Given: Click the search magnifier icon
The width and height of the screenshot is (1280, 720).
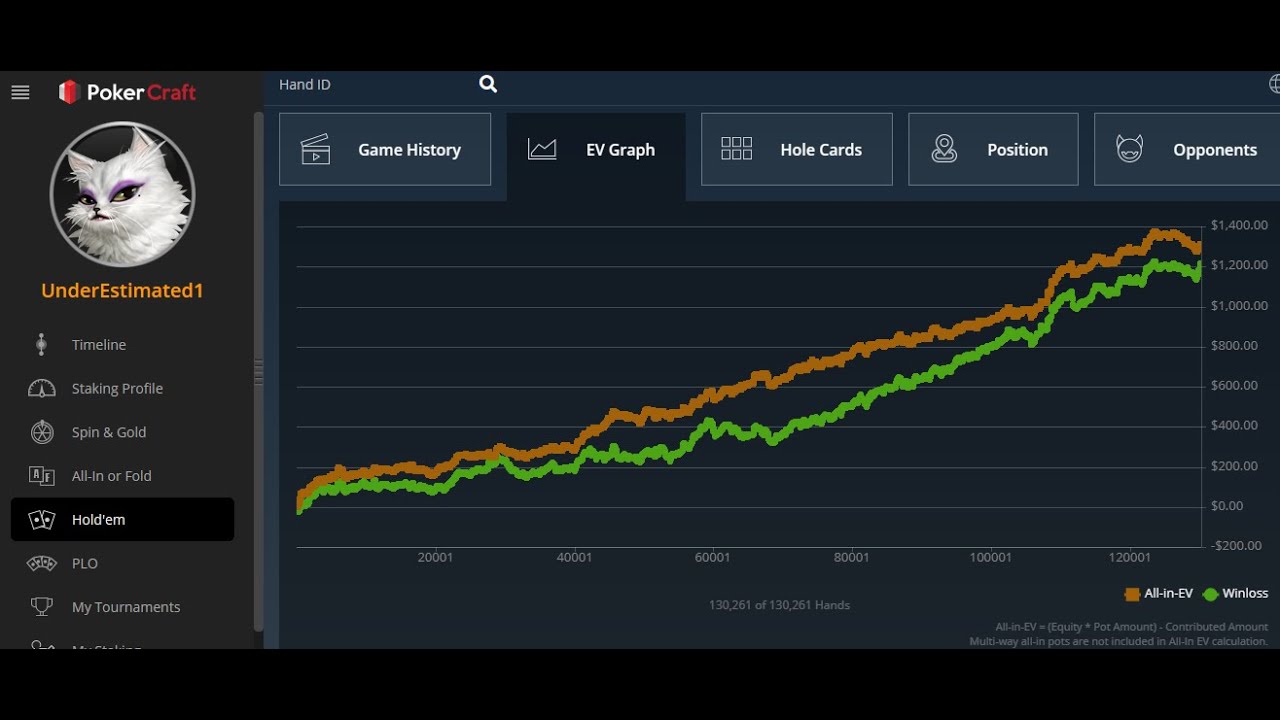Looking at the screenshot, I should pos(488,84).
